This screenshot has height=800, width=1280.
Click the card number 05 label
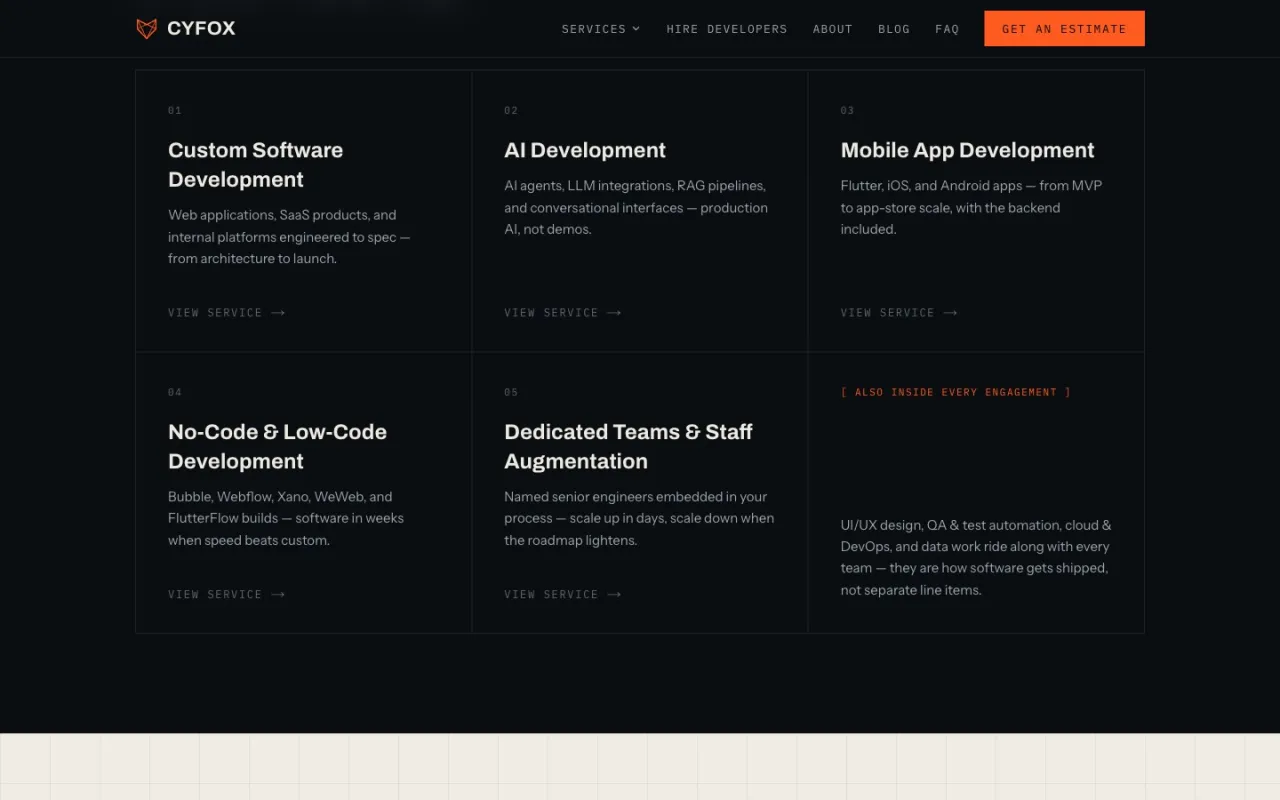(511, 393)
